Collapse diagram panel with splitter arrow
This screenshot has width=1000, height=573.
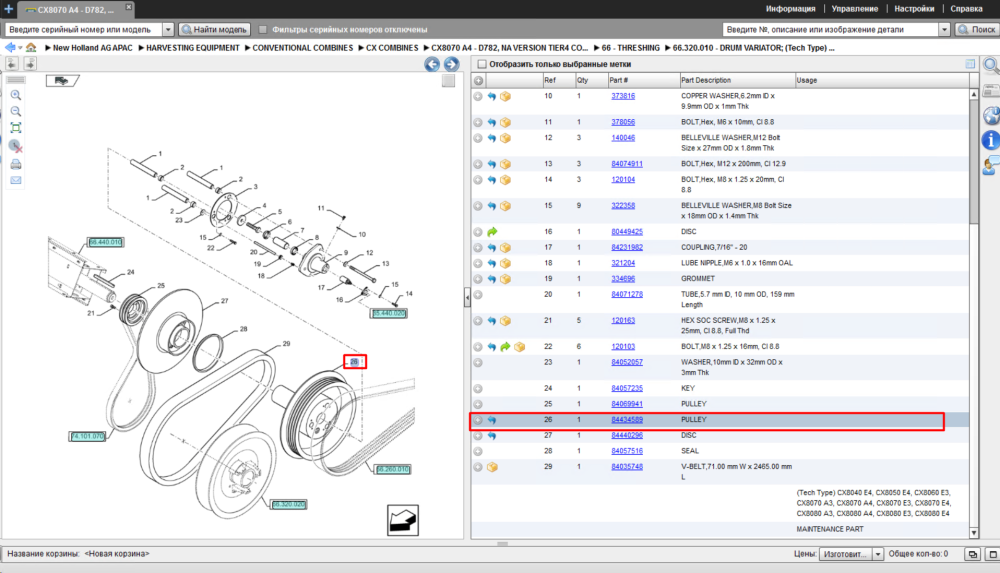467,297
